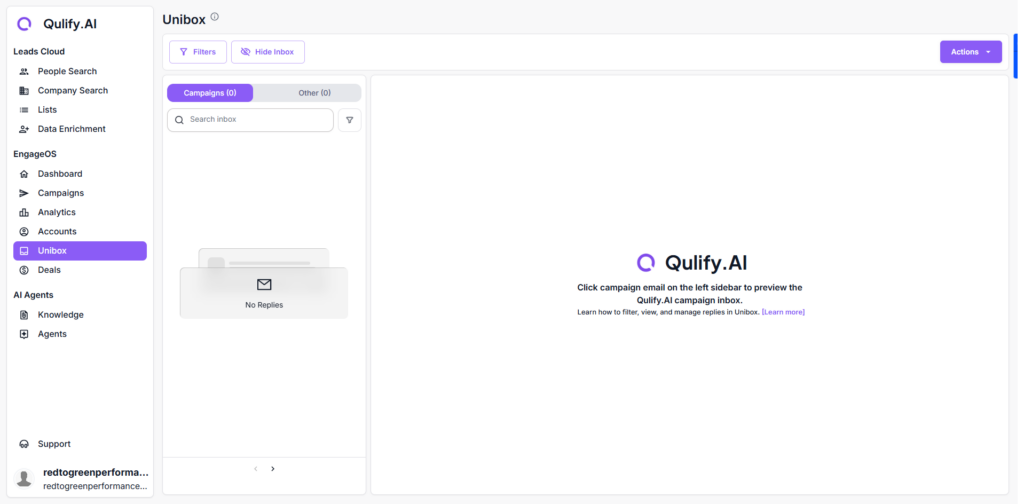Click the Qulify.AI logo in sidebar

(56, 24)
